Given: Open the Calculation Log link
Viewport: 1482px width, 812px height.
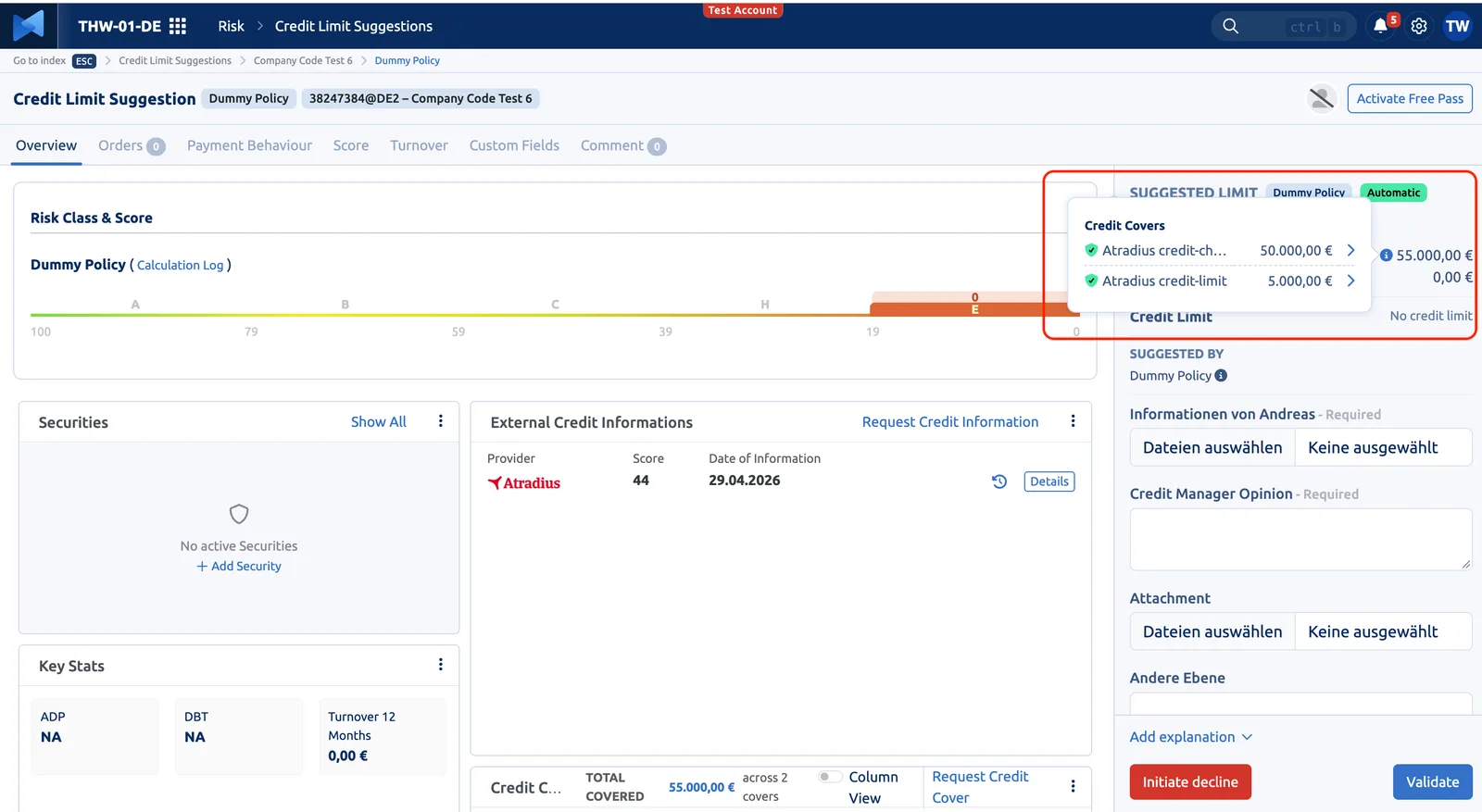Looking at the screenshot, I should tap(181, 265).
